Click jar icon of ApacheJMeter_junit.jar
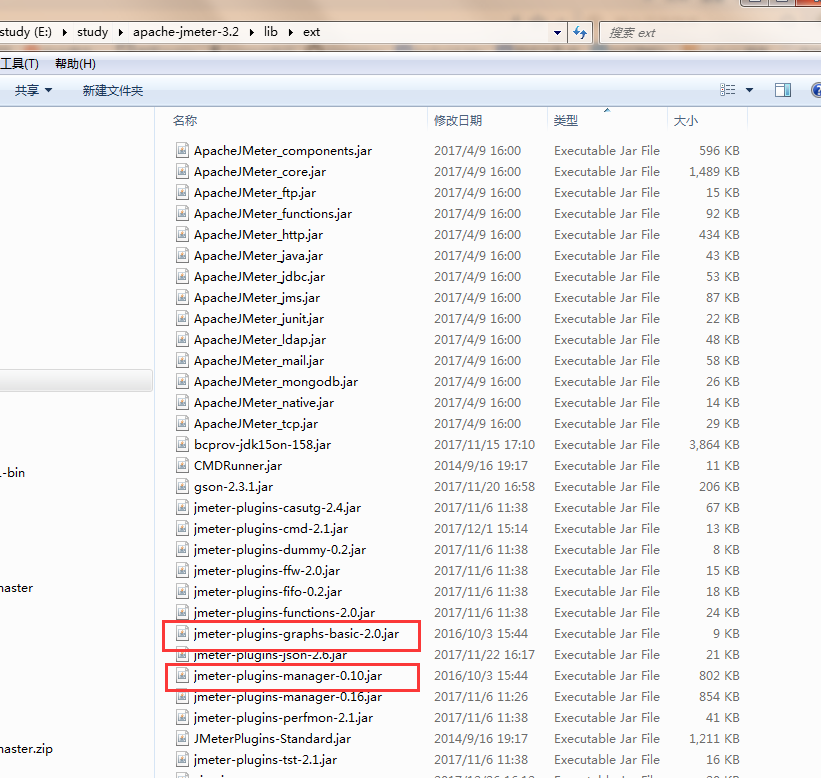The width and height of the screenshot is (821, 778). tap(182, 318)
